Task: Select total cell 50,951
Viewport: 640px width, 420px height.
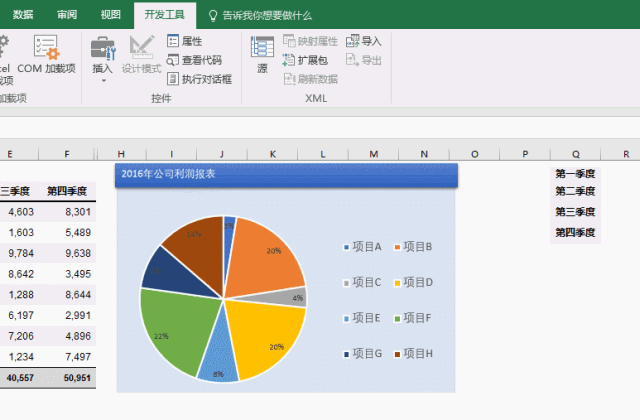Action: 67,378
